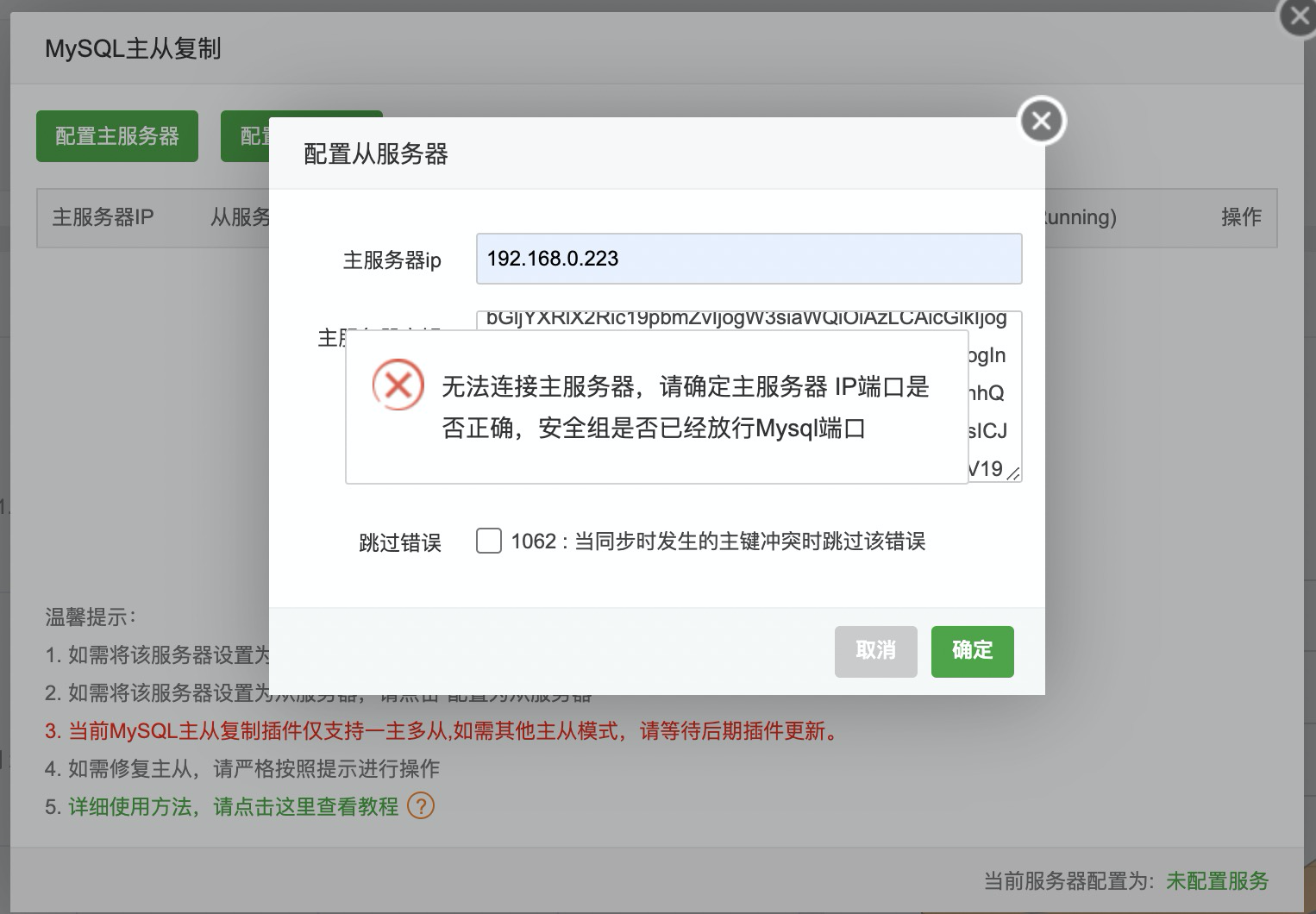Click the 主服务器ip label

(392, 260)
